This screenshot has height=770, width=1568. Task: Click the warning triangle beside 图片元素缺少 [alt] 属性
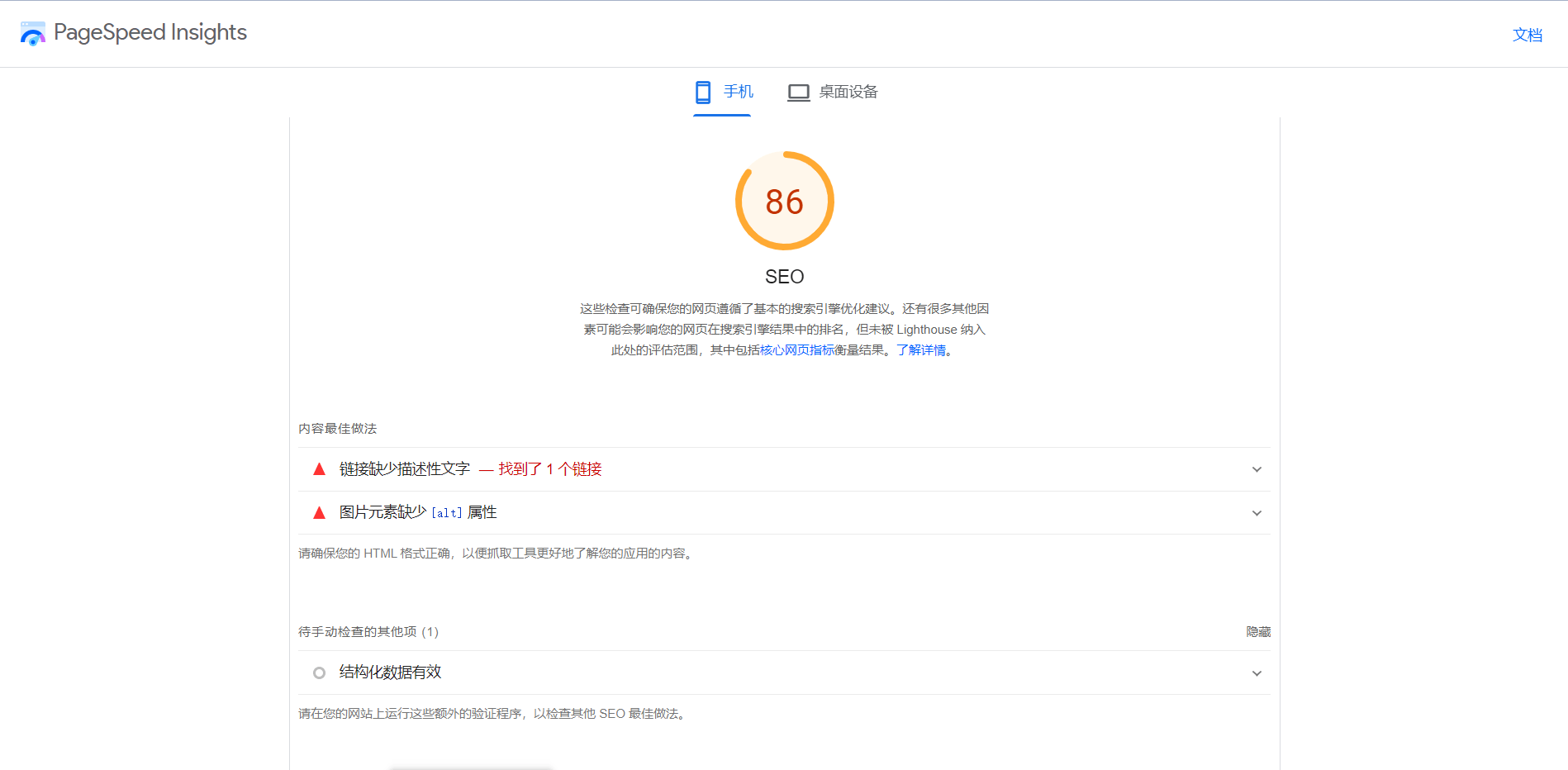click(318, 512)
